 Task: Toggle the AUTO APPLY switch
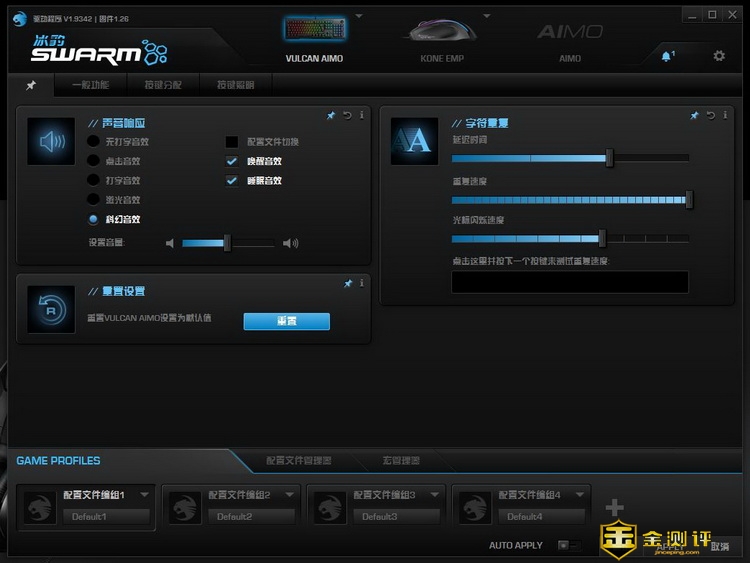click(564, 545)
